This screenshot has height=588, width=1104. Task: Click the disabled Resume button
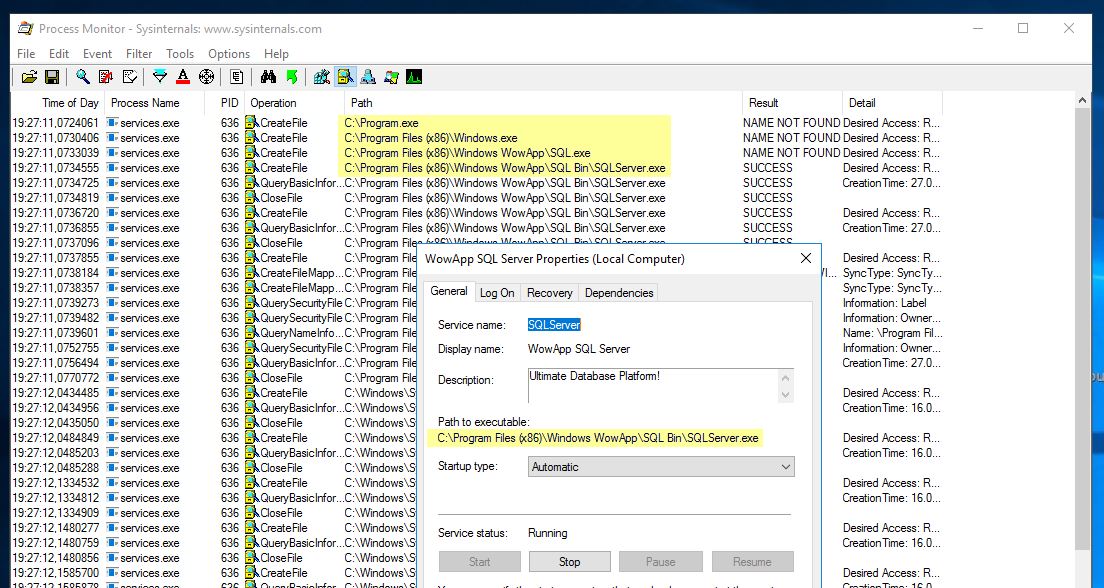752,561
